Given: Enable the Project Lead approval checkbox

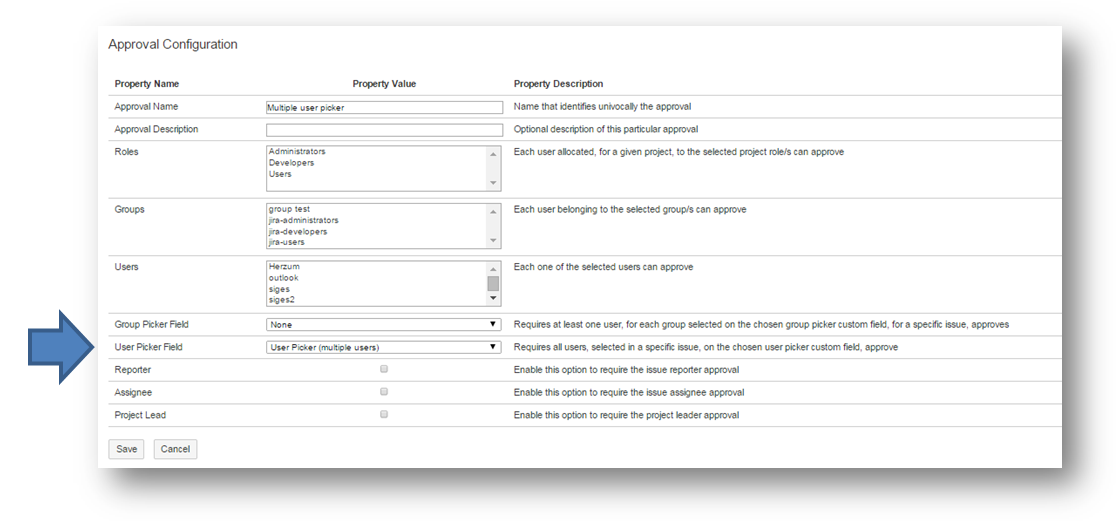Looking at the screenshot, I should [x=384, y=414].
